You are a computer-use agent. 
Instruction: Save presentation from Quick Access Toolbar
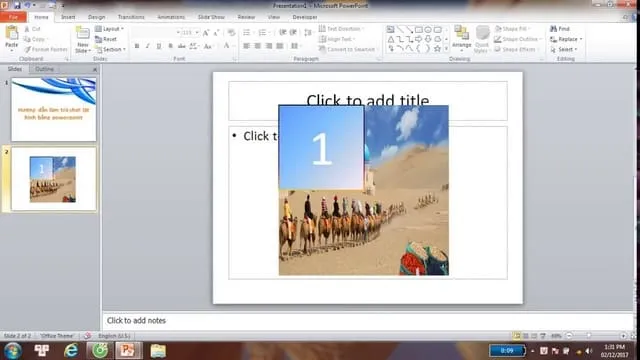[x=17, y=5]
